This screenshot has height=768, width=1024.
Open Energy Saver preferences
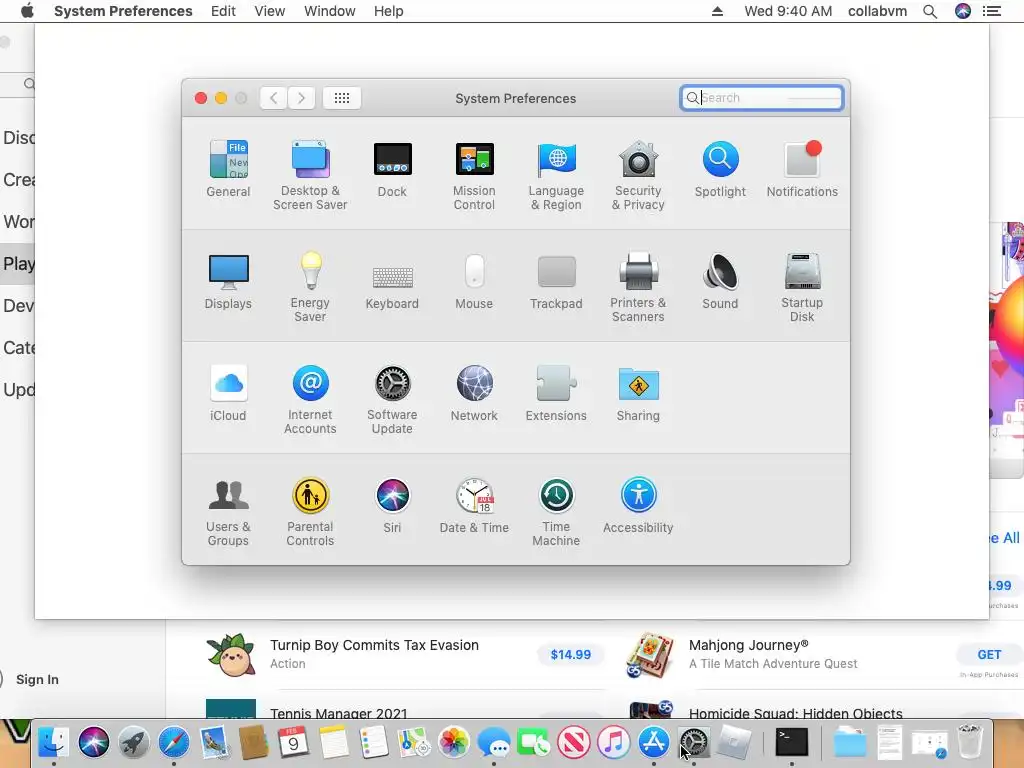click(310, 287)
